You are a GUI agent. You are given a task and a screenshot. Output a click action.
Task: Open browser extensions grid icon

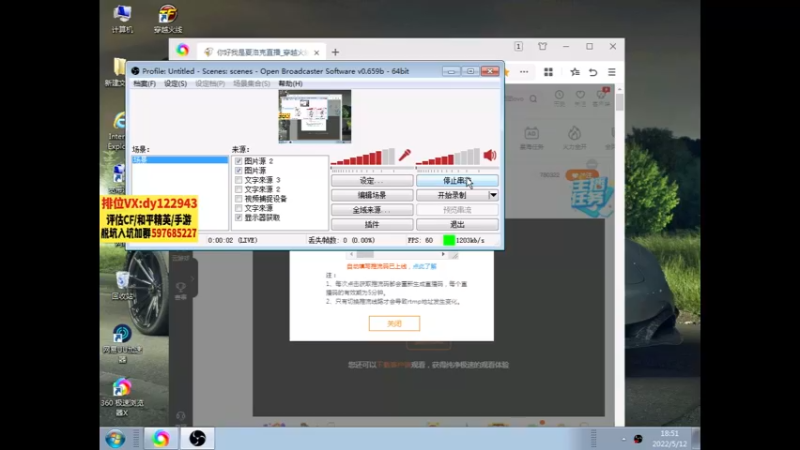[x=548, y=72]
